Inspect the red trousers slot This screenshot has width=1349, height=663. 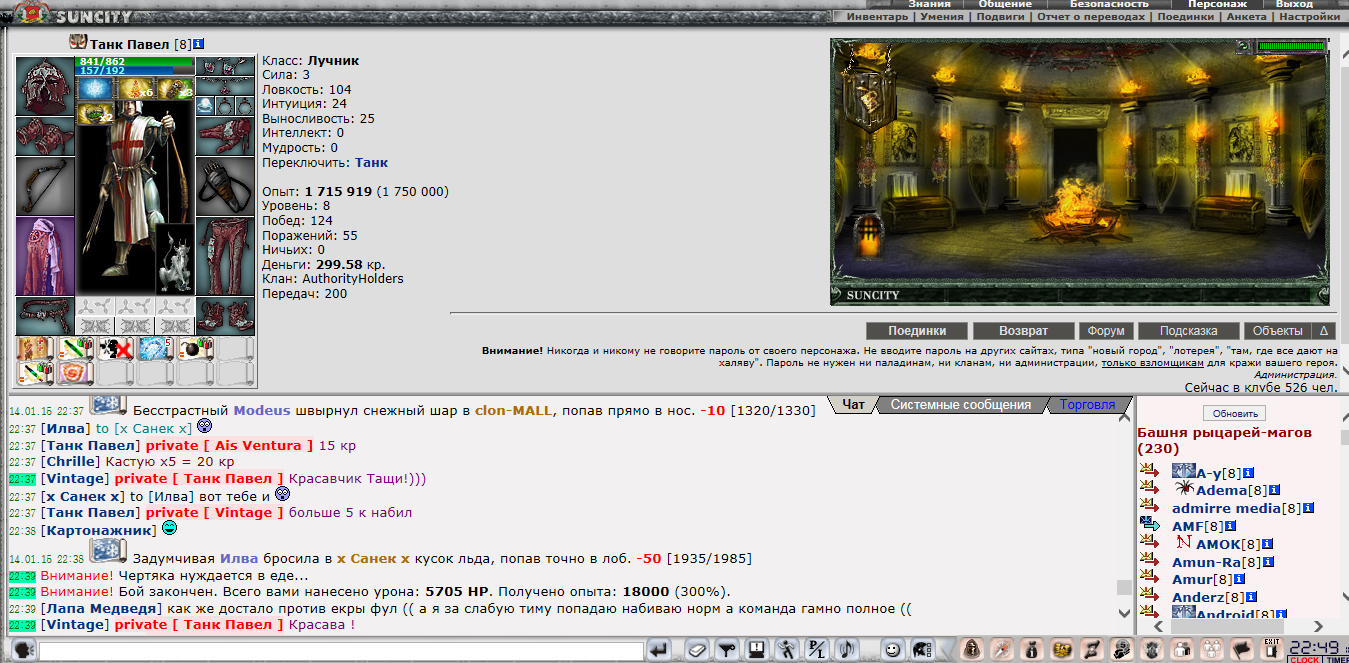(226, 256)
